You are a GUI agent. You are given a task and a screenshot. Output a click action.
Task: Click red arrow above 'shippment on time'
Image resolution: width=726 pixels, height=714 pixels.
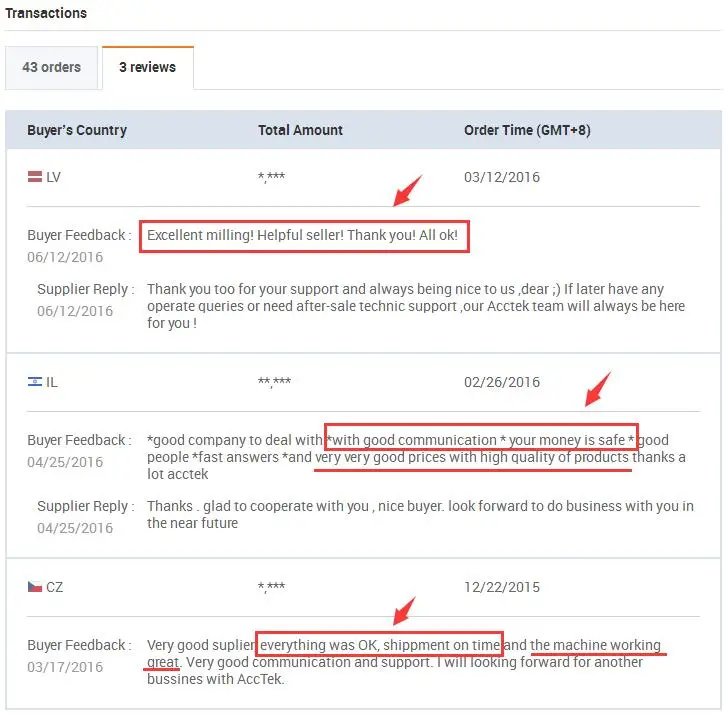[x=403, y=608]
